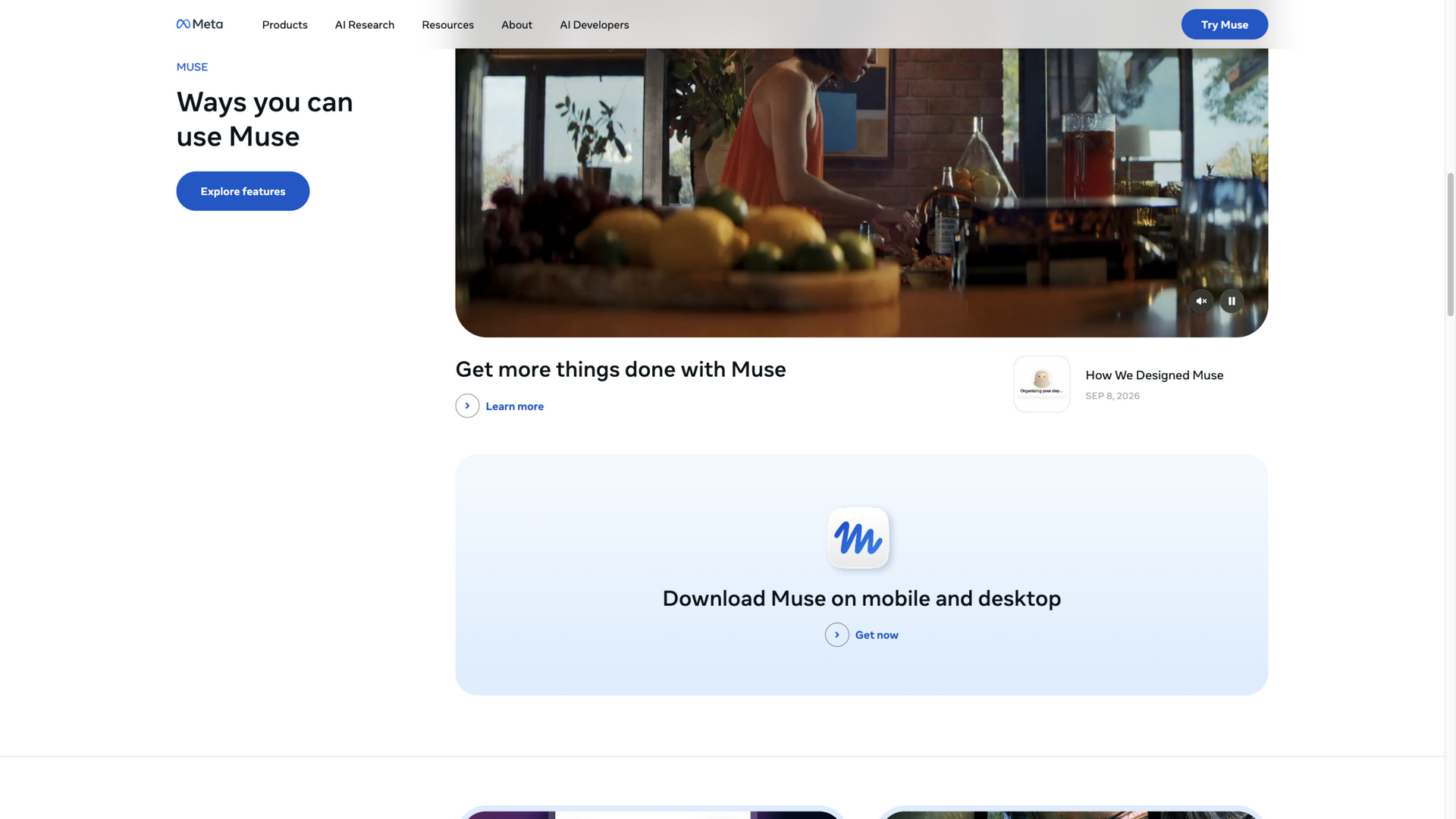Click the Explore features button
The width and height of the screenshot is (1456, 819).
(243, 191)
